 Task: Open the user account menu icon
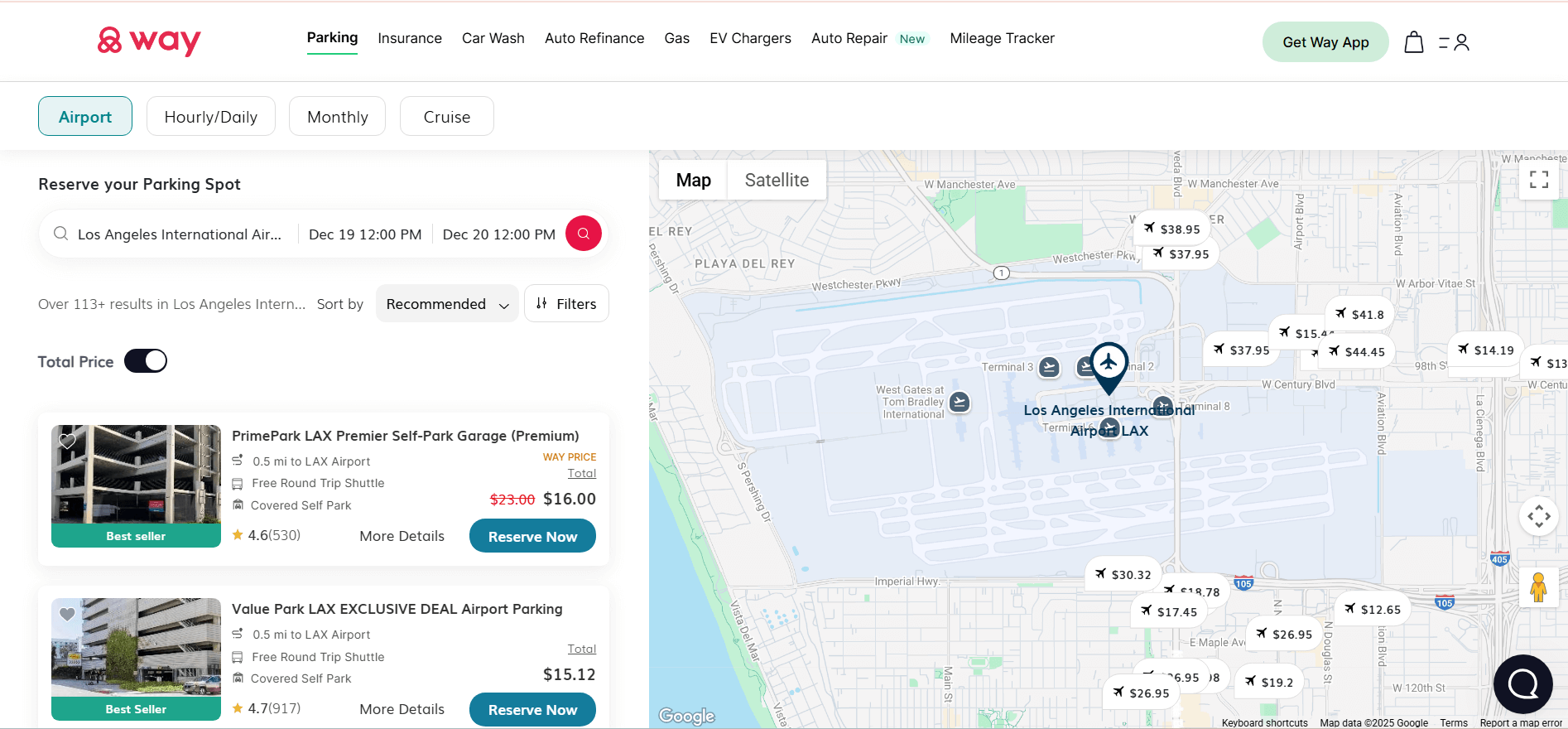click(x=1455, y=42)
